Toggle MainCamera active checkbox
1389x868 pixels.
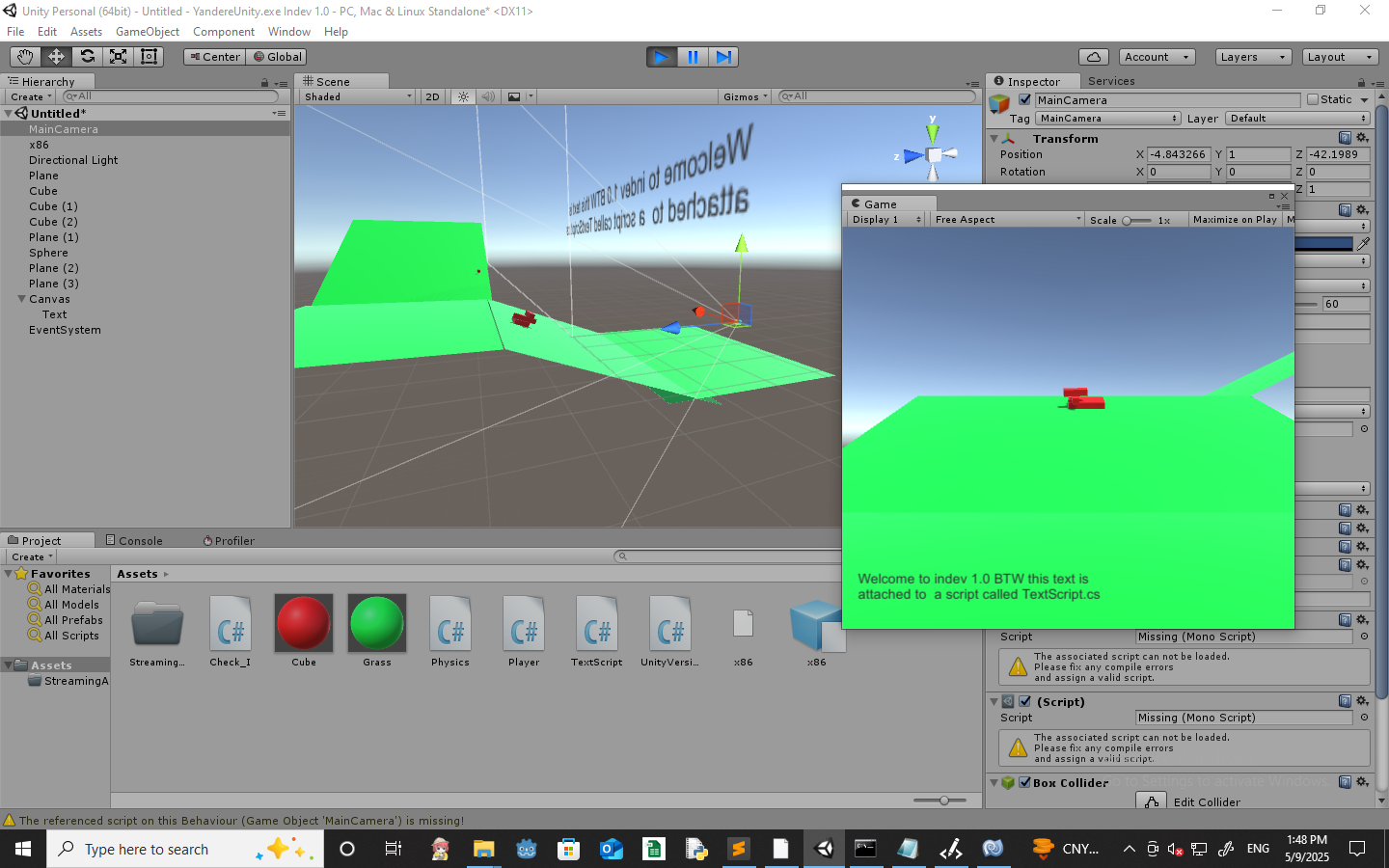point(1024,99)
